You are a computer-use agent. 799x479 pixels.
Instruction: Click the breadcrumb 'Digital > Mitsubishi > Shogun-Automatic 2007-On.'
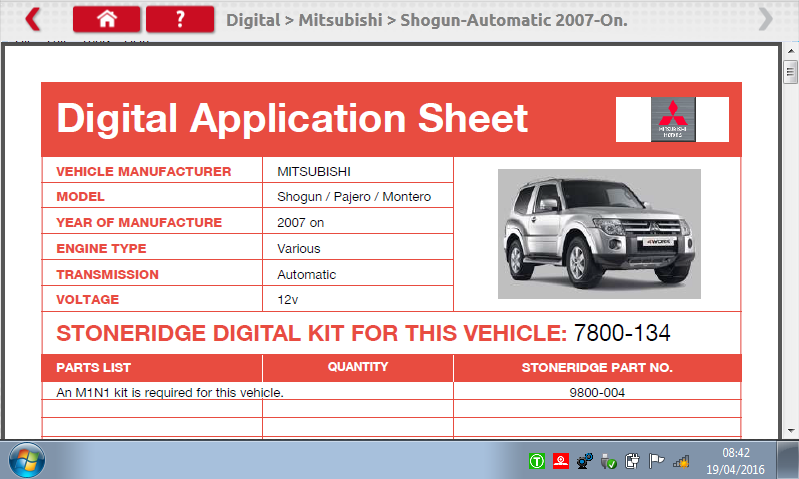tap(427, 20)
